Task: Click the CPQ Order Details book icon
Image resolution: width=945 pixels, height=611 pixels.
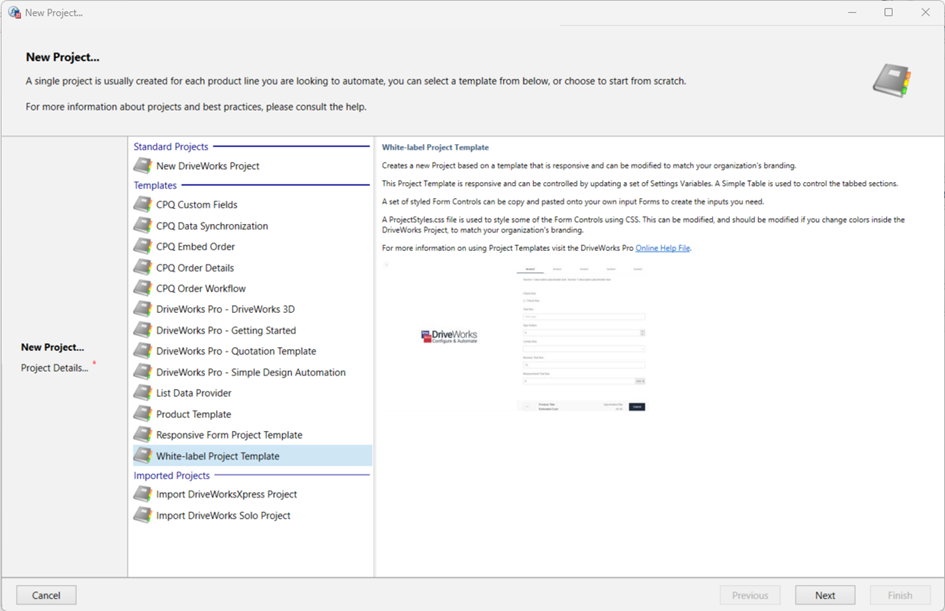Action: click(143, 268)
